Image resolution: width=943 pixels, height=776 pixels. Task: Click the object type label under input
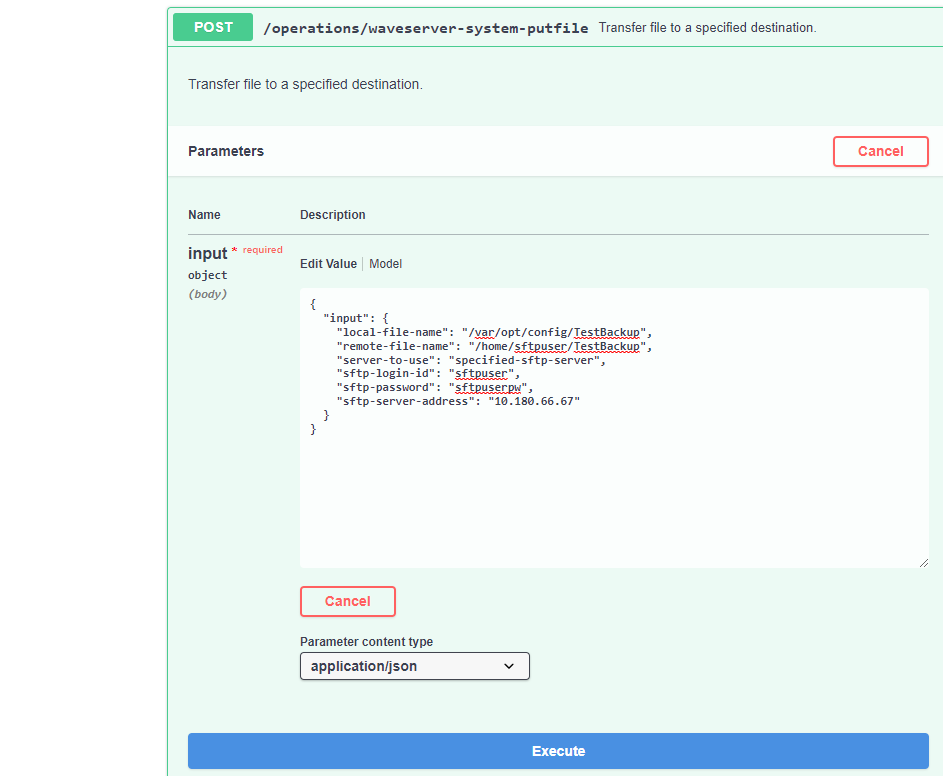pos(207,275)
